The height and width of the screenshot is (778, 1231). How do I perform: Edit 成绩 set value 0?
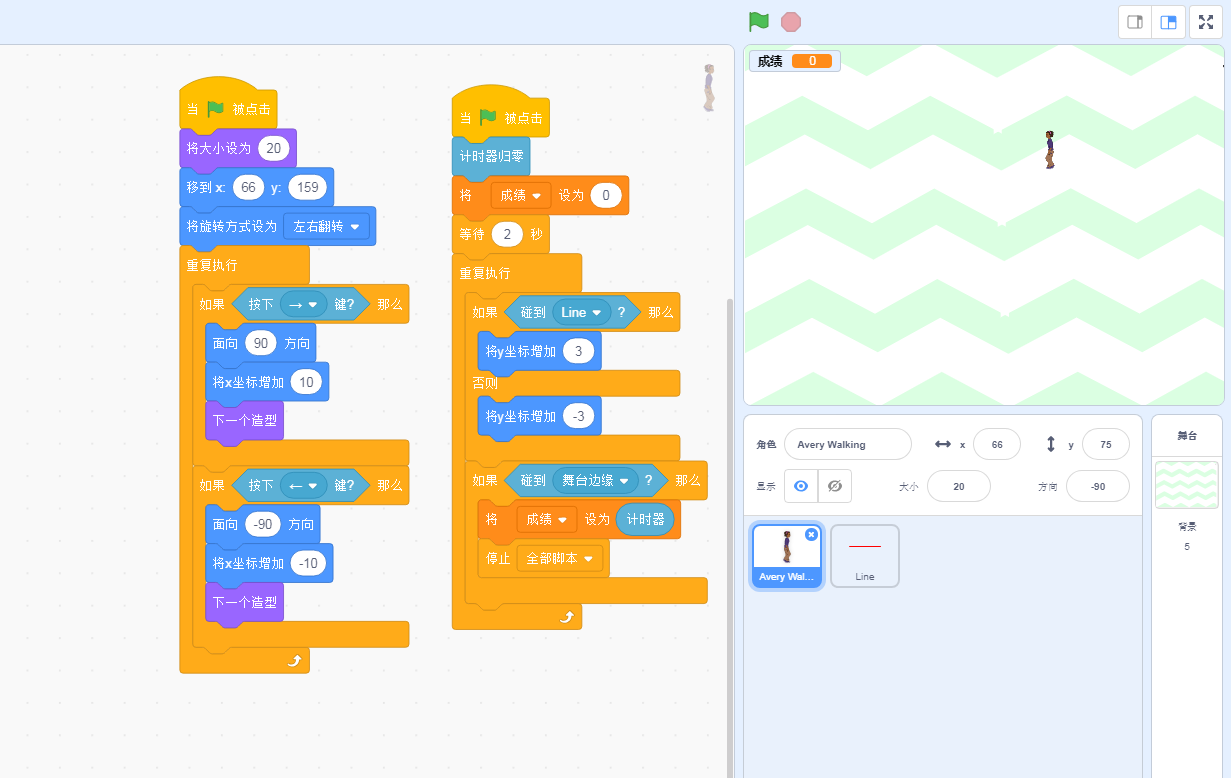(x=605, y=195)
